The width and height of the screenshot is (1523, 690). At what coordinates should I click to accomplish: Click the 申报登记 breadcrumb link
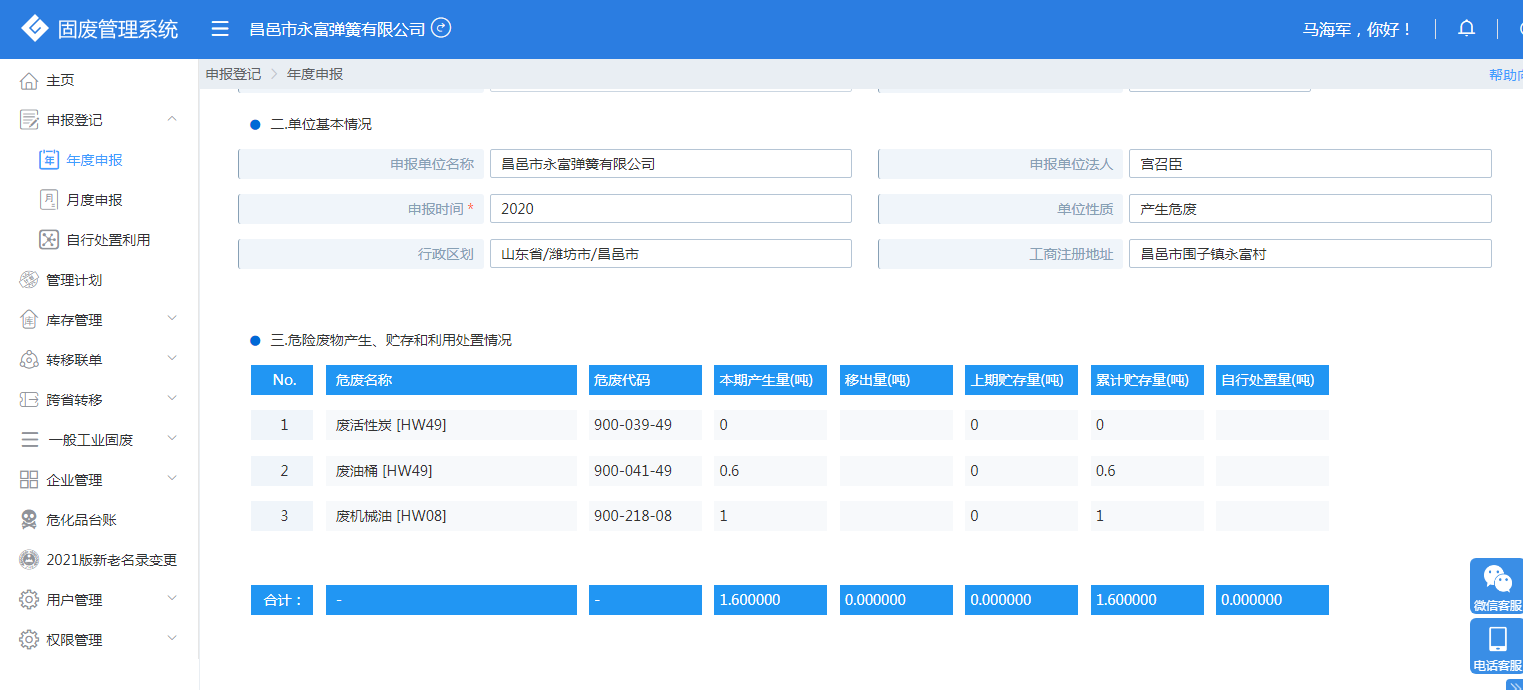(233, 74)
